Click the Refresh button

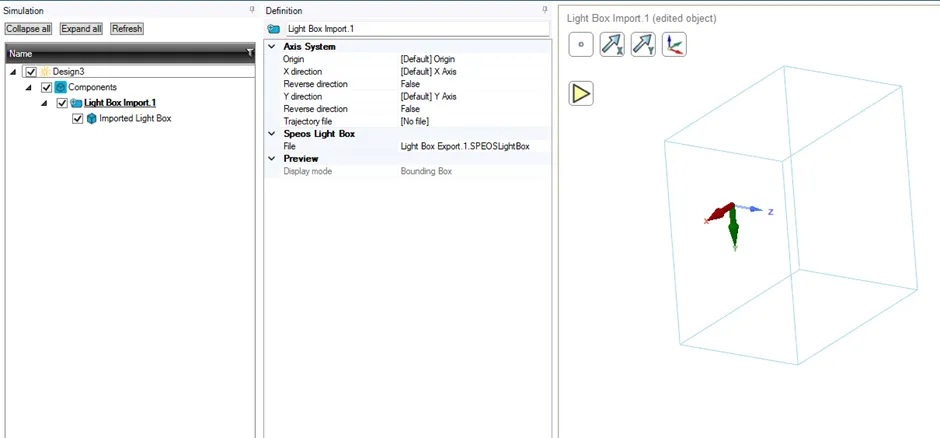[x=127, y=29]
